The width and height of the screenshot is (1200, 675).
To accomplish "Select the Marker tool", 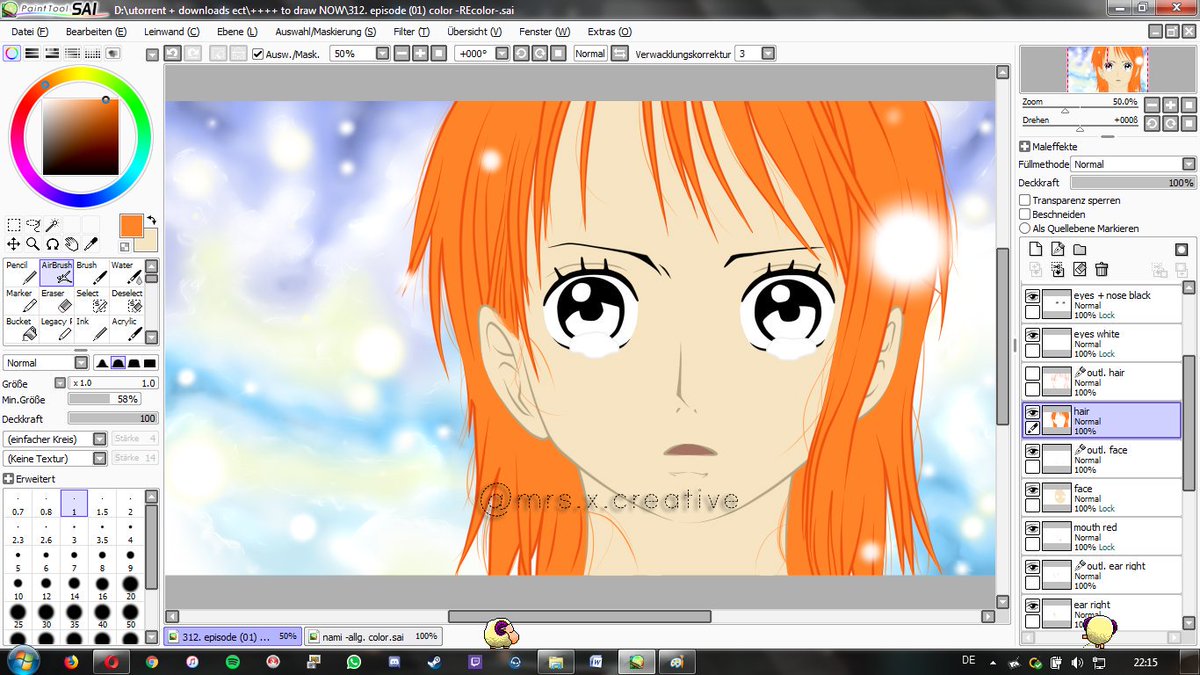I will tap(21, 300).
